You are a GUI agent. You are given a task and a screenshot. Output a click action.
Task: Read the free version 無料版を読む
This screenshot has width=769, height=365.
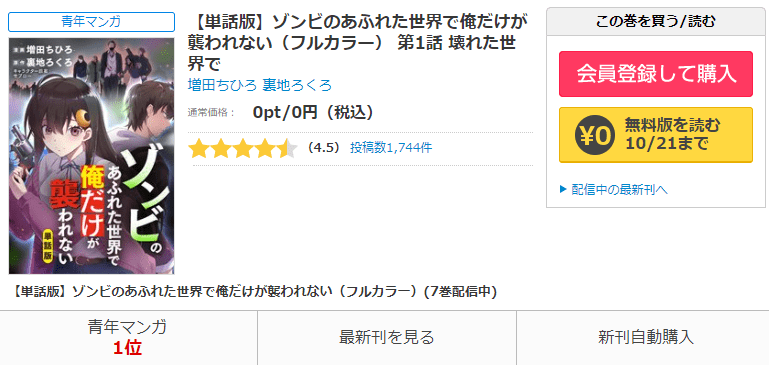click(656, 135)
